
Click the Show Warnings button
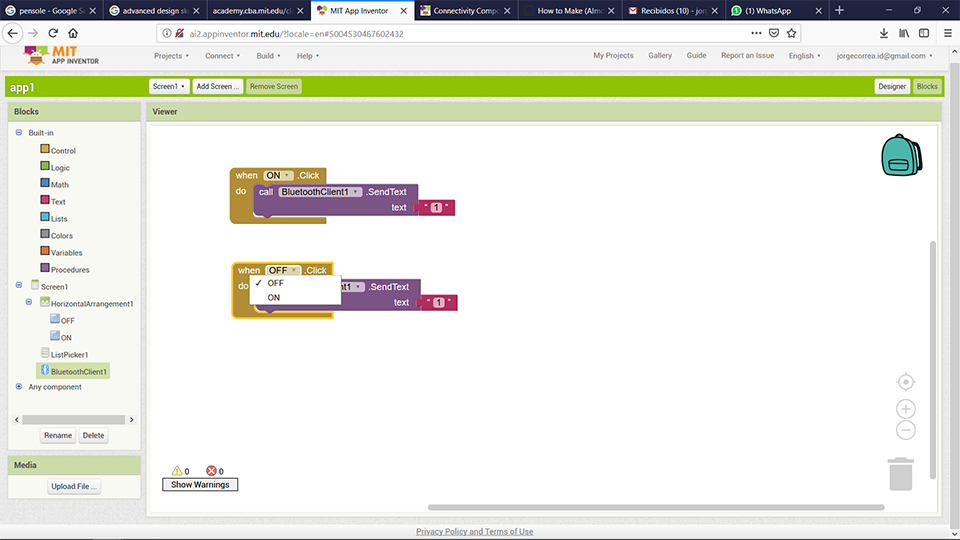(200, 484)
